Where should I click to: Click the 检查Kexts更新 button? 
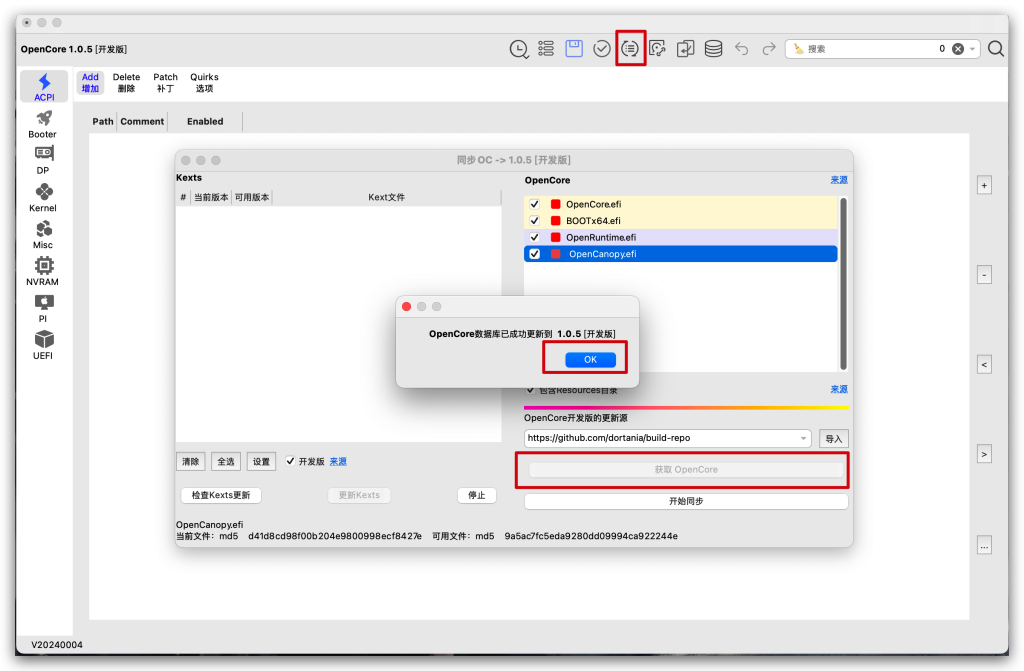221,495
